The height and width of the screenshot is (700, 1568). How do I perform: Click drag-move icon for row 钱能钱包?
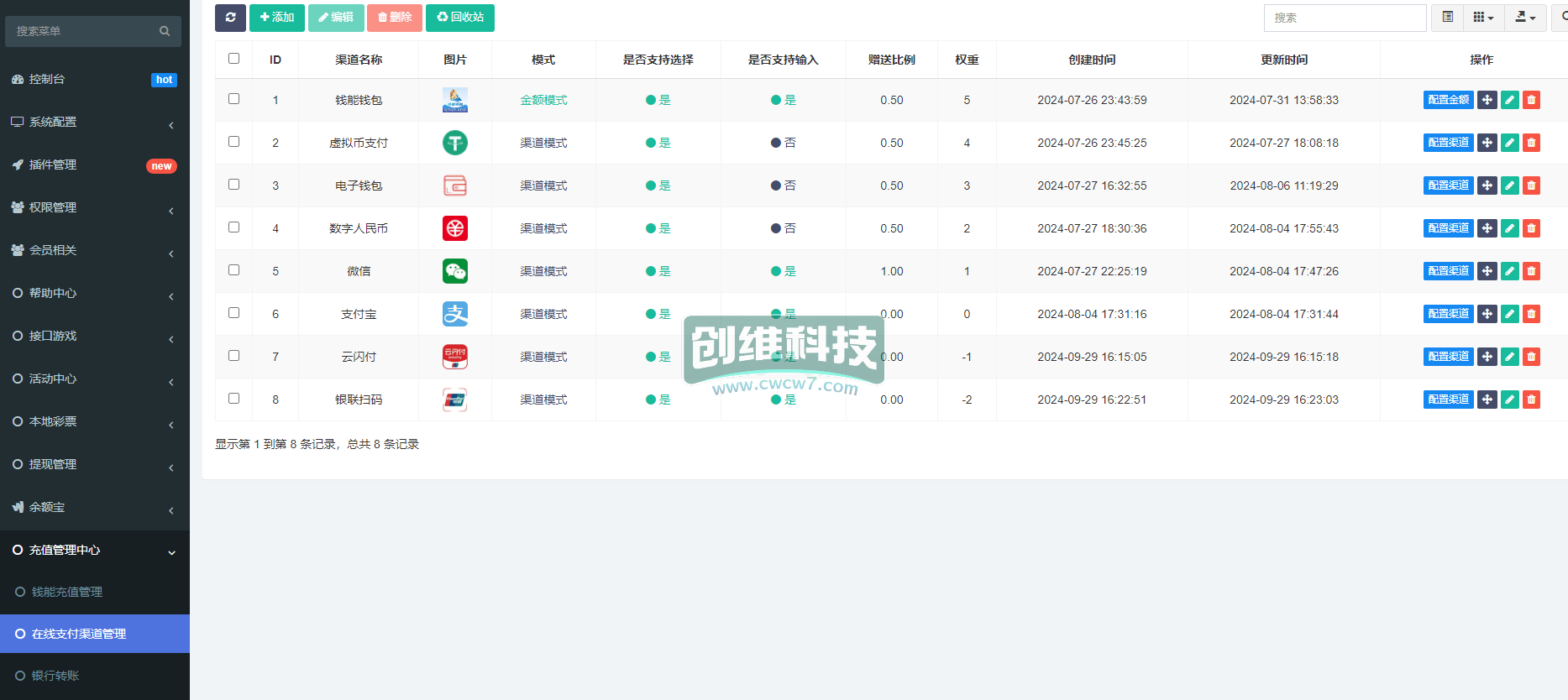1487,100
